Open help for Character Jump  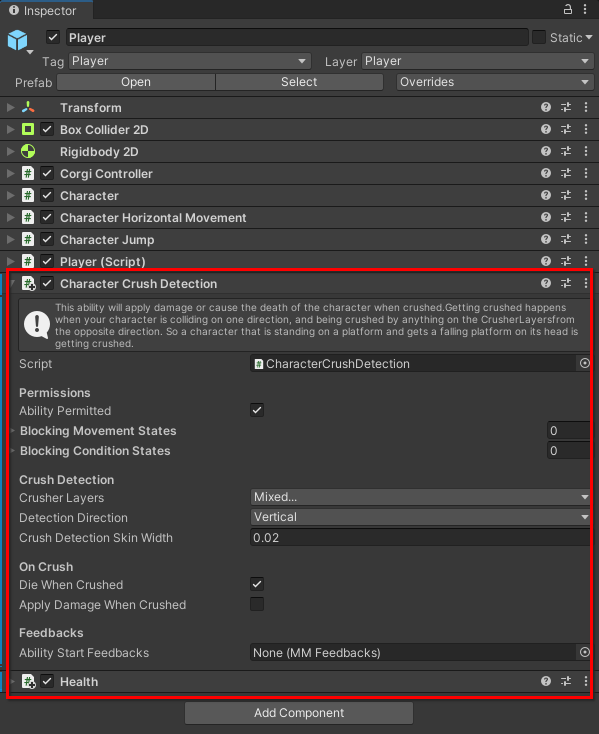pyautogui.click(x=546, y=239)
